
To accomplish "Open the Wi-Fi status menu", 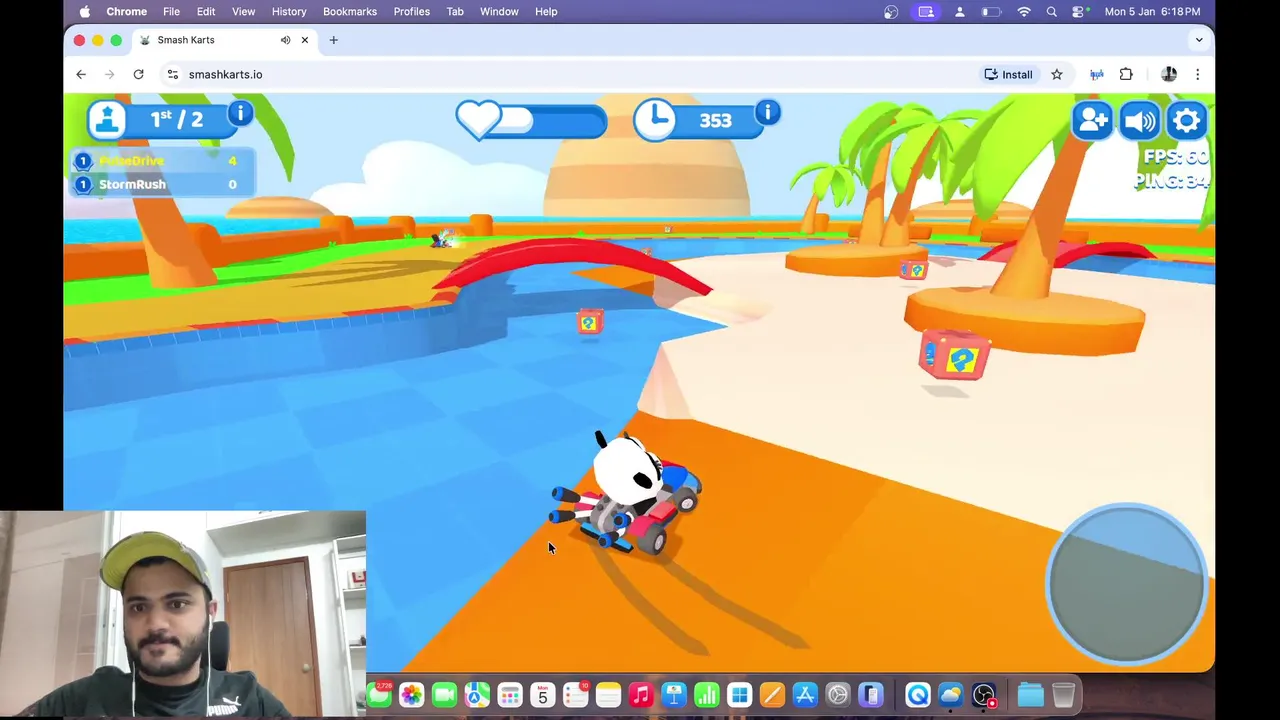I will pos(1024,11).
